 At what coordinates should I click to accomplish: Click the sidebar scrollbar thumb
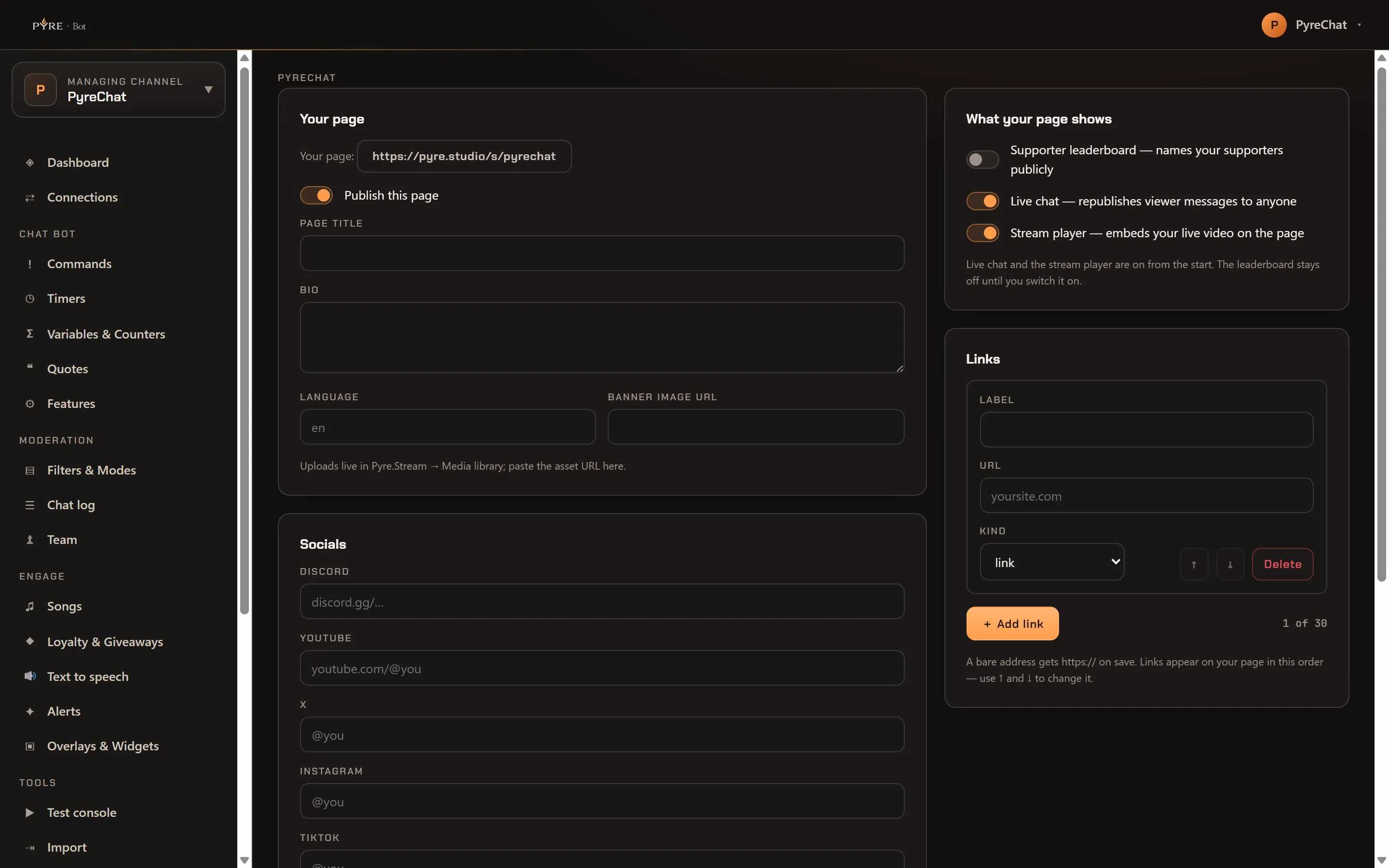point(245,341)
